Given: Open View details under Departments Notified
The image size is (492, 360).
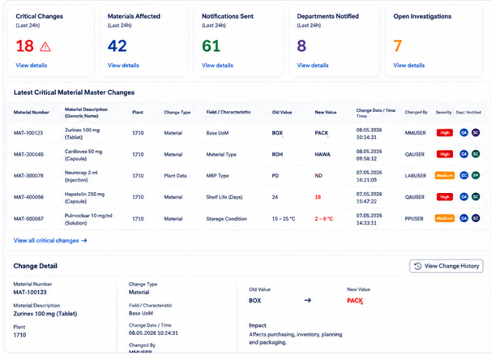Looking at the screenshot, I should (313, 65).
